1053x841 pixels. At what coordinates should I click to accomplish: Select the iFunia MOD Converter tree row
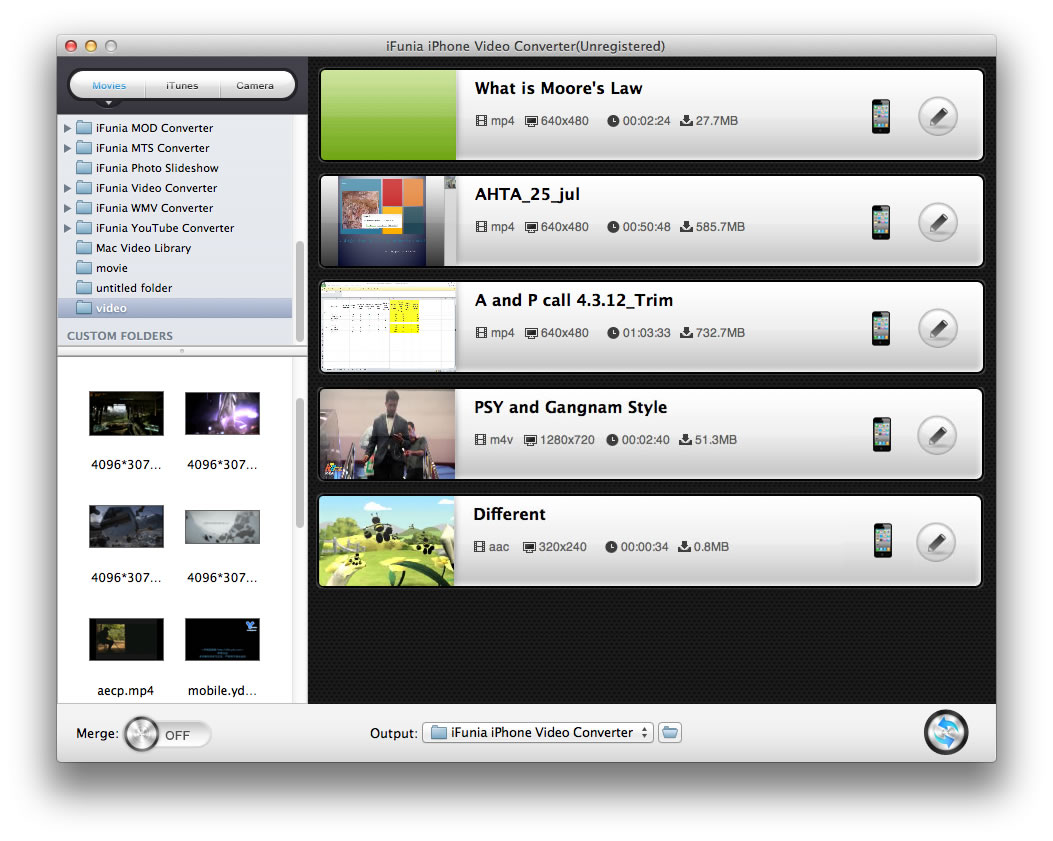pyautogui.click(x=175, y=128)
